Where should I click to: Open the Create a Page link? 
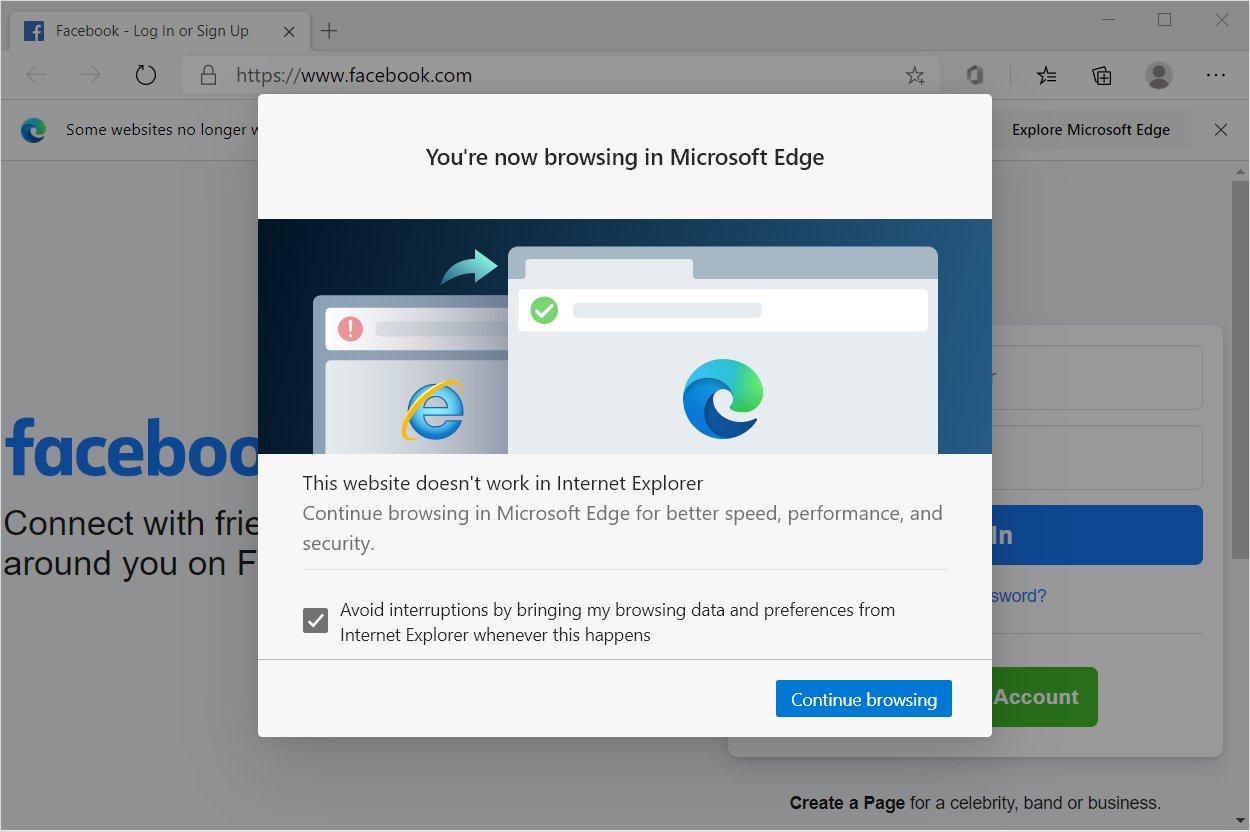[846, 802]
